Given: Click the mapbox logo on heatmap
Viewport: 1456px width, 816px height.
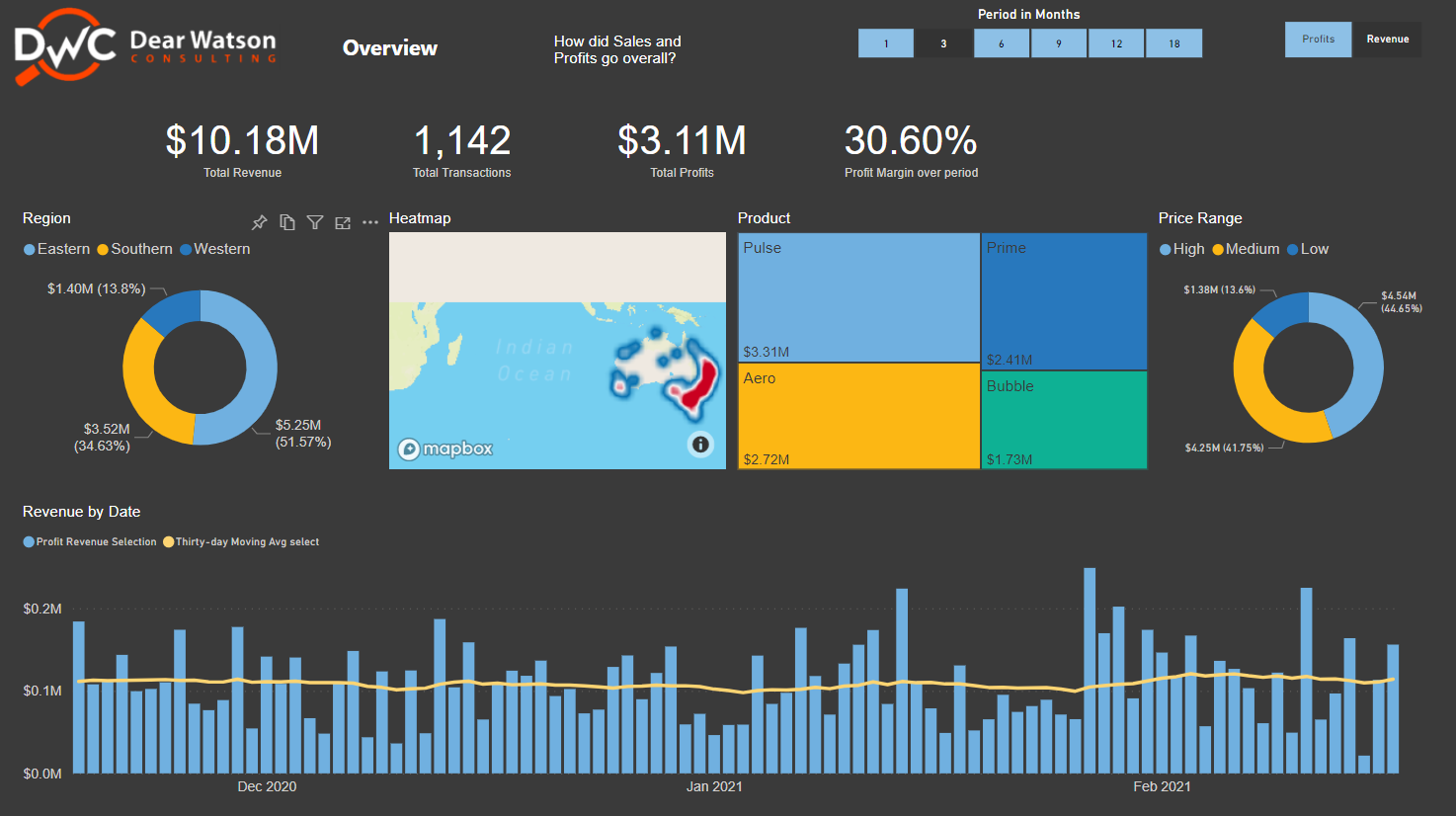Looking at the screenshot, I should click(445, 449).
